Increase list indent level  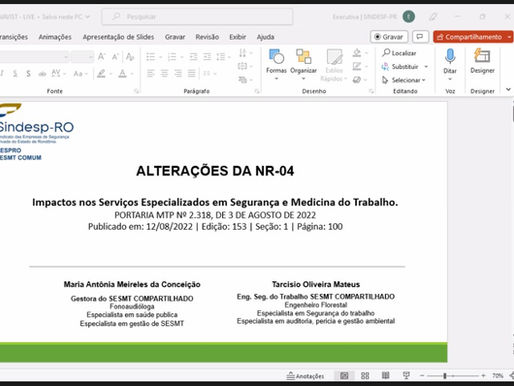207,57
